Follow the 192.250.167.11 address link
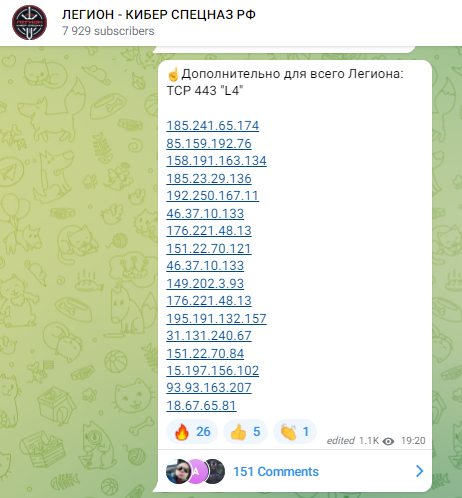The image size is (462, 498). [213, 196]
